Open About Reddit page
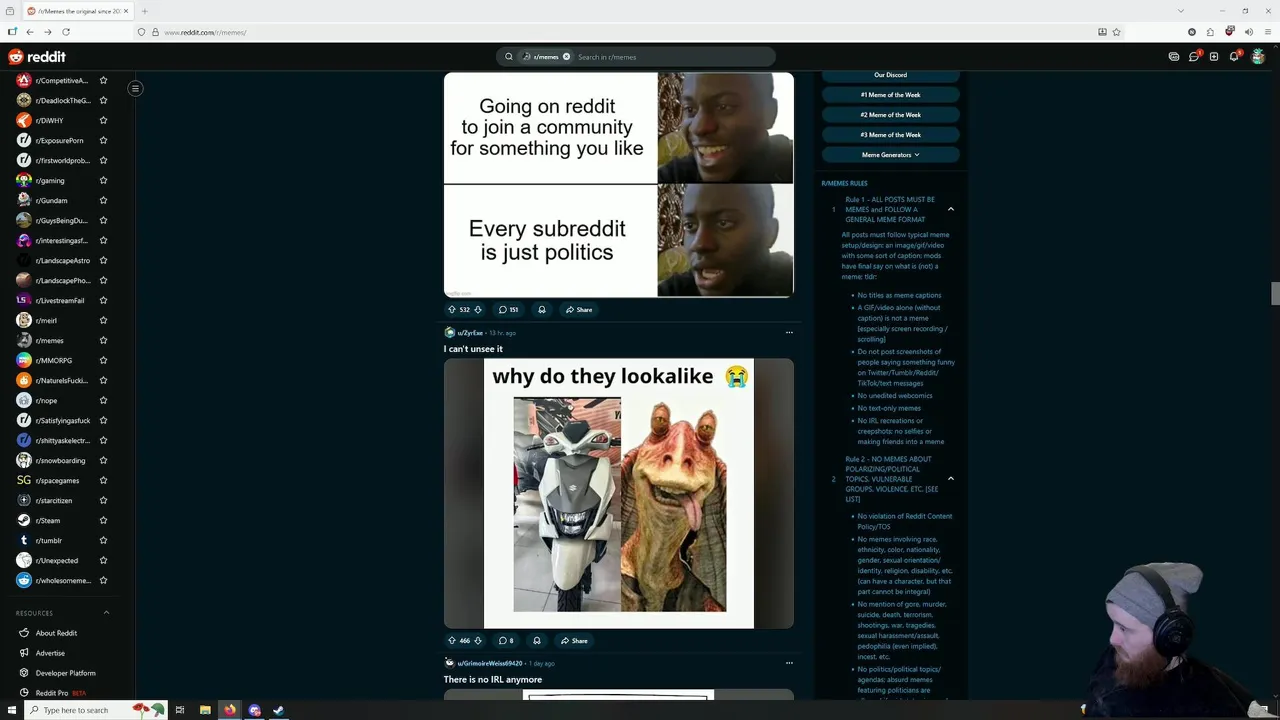 coord(56,633)
